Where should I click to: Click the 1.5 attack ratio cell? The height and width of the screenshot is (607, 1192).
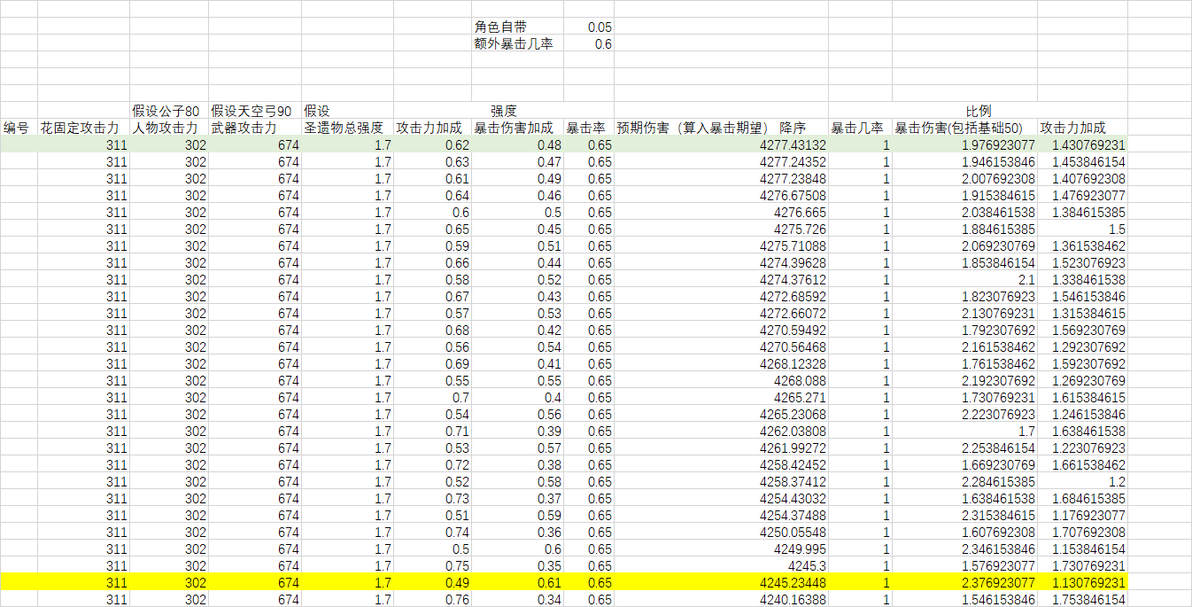(1083, 228)
